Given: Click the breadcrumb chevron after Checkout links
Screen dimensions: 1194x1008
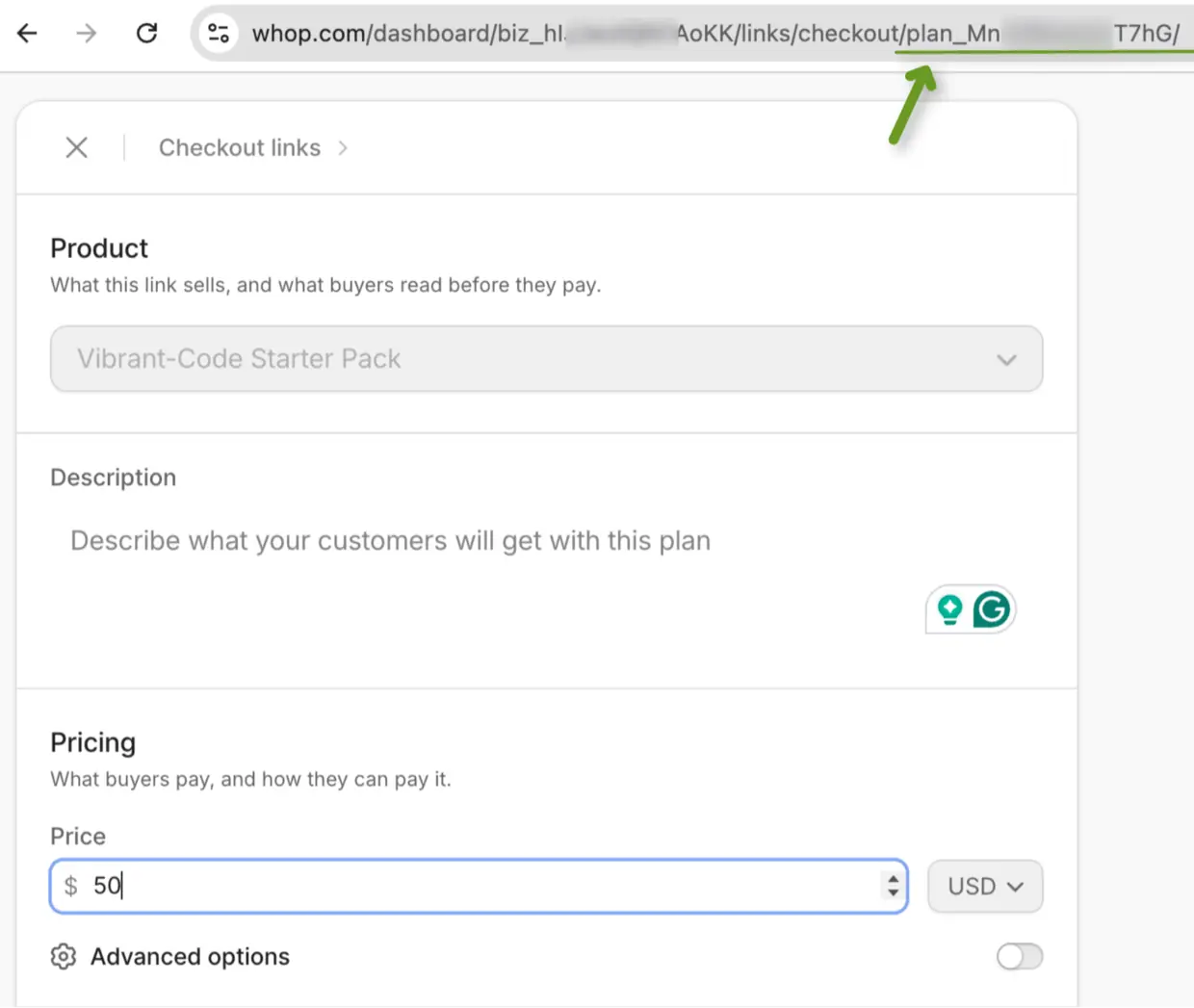Looking at the screenshot, I should click(x=343, y=148).
